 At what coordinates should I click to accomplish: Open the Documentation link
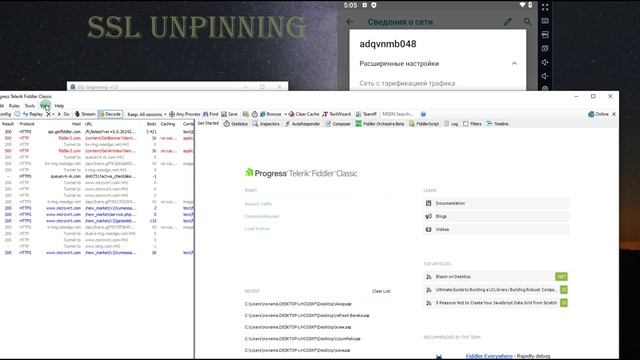pyautogui.click(x=496, y=203)
